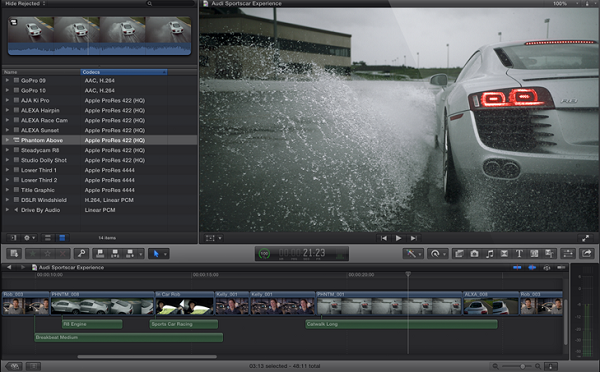The width and height of the screenshot is (600, 372).
Task: Adjust the timeline zoom slider
Action: 523,366
